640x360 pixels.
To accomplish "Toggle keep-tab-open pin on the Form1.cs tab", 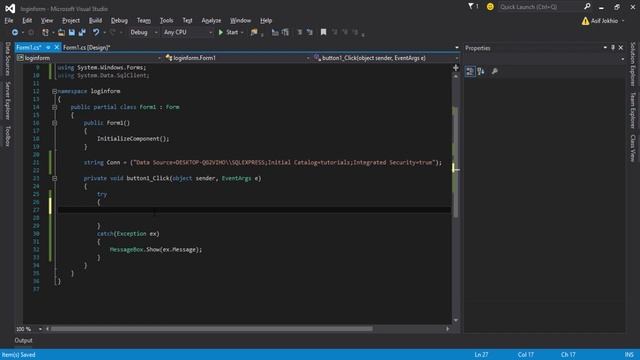I will (48, 48).
